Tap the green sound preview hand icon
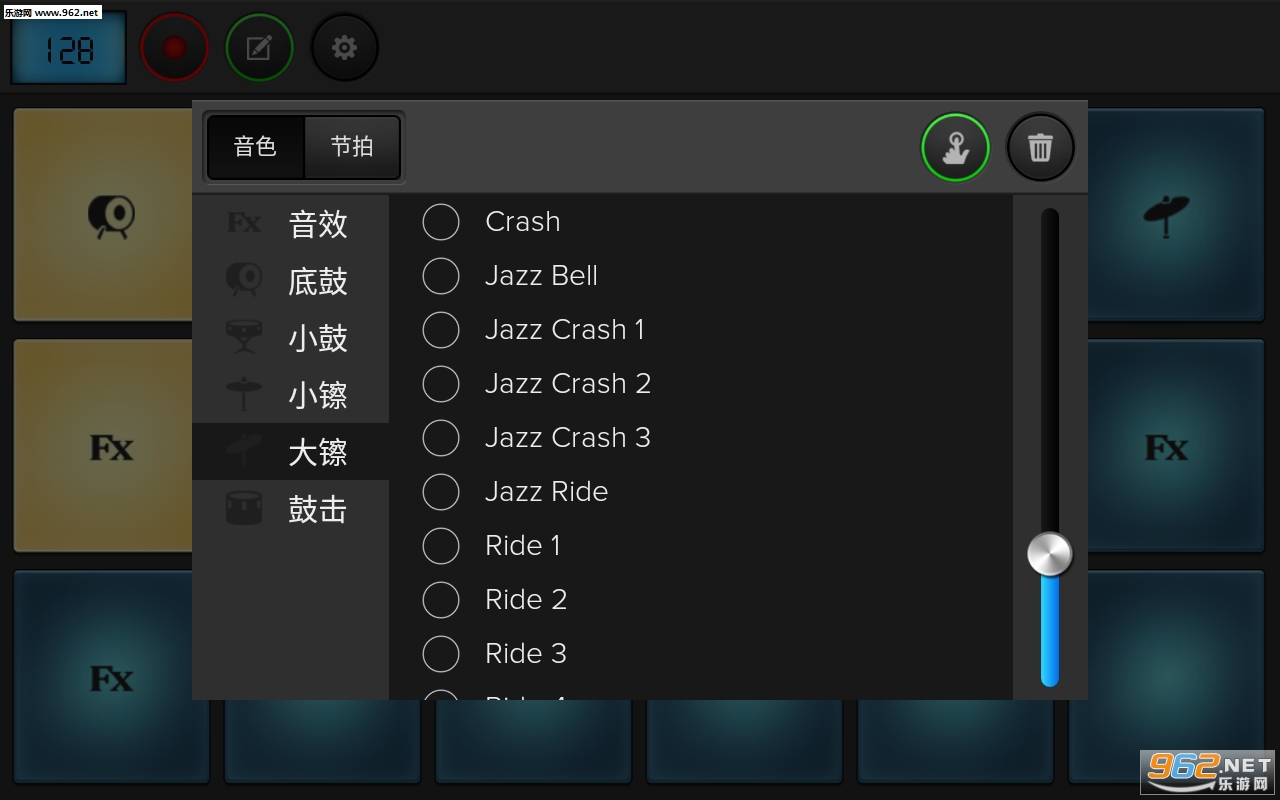The height and width of the screenshot is (800, 1280). (x=955, y=147)
